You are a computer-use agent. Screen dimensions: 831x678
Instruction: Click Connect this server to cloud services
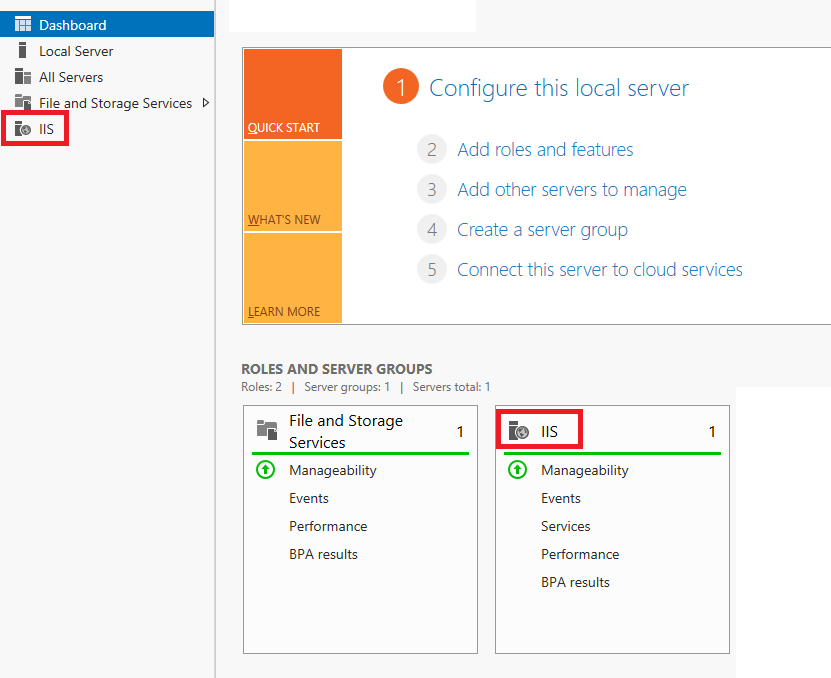(x=599, y=270)
